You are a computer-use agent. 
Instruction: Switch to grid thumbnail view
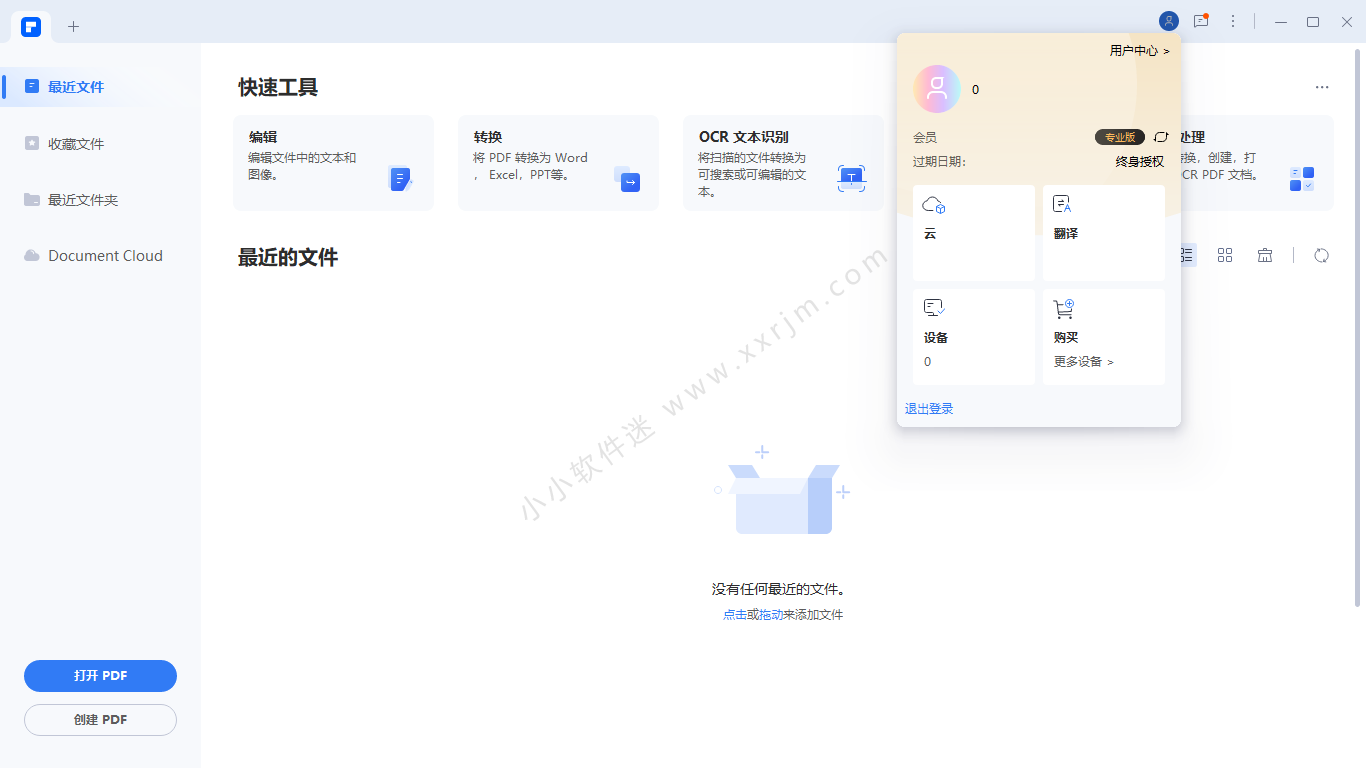click(x=1225, y=255)
